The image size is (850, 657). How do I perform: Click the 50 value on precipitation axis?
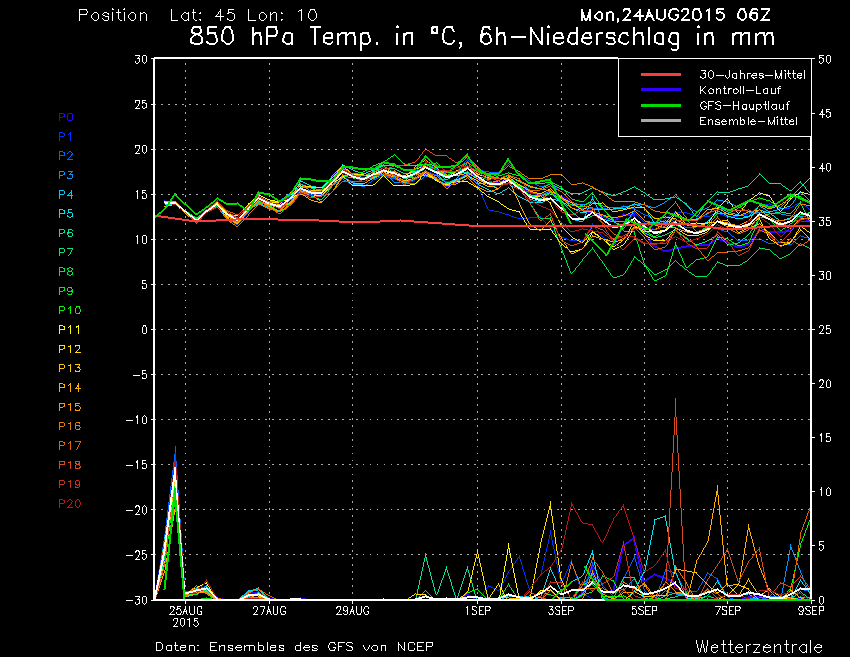point(825,60)
